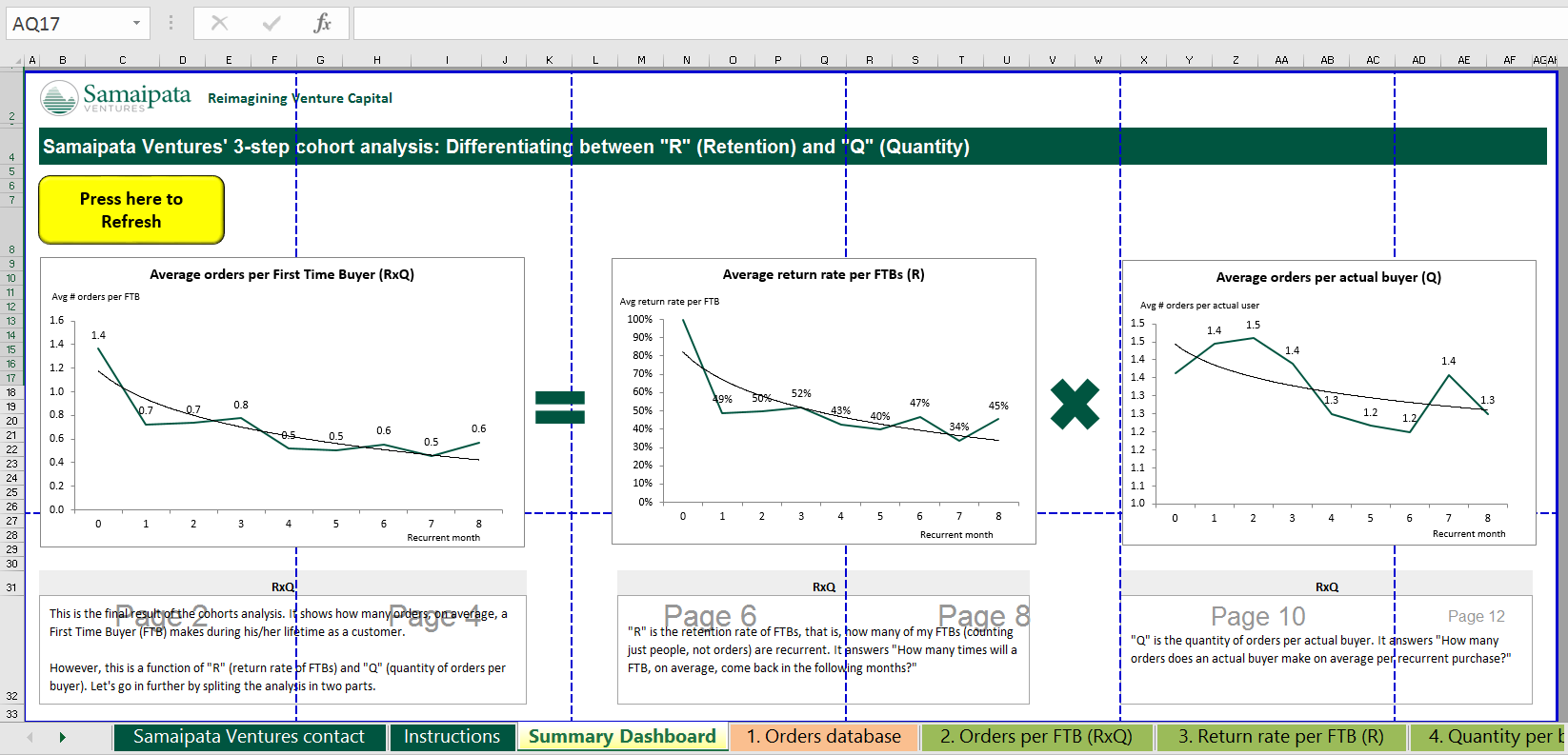Click the text box defining "Q" quantity of orders
The width and height of the screenshot is (1568, 755).
tap(1327, 649)
